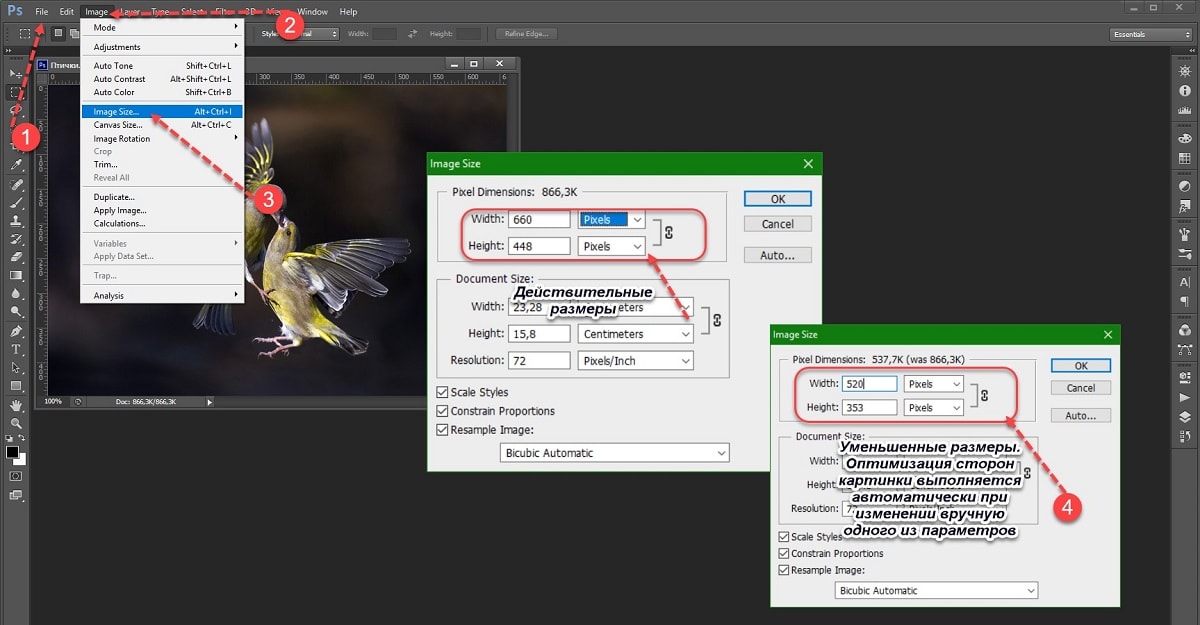
Task: Click the foreground color swatch
Action: 13,452
